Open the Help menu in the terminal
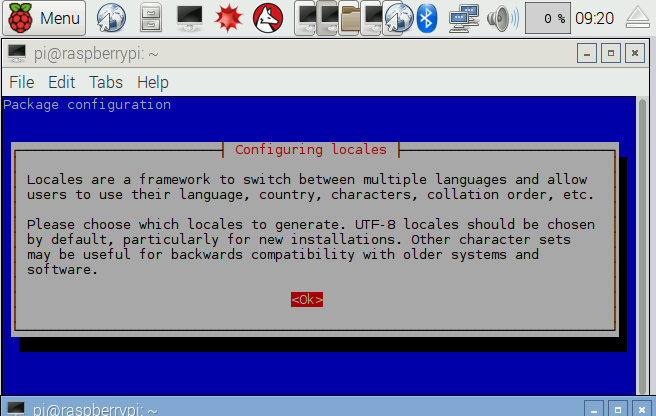 pyautogui.click(x=153, y=82)
